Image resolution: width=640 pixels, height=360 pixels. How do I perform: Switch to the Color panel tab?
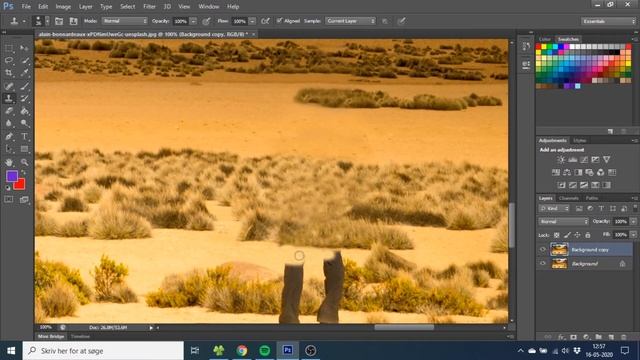(x=544, y=39)
